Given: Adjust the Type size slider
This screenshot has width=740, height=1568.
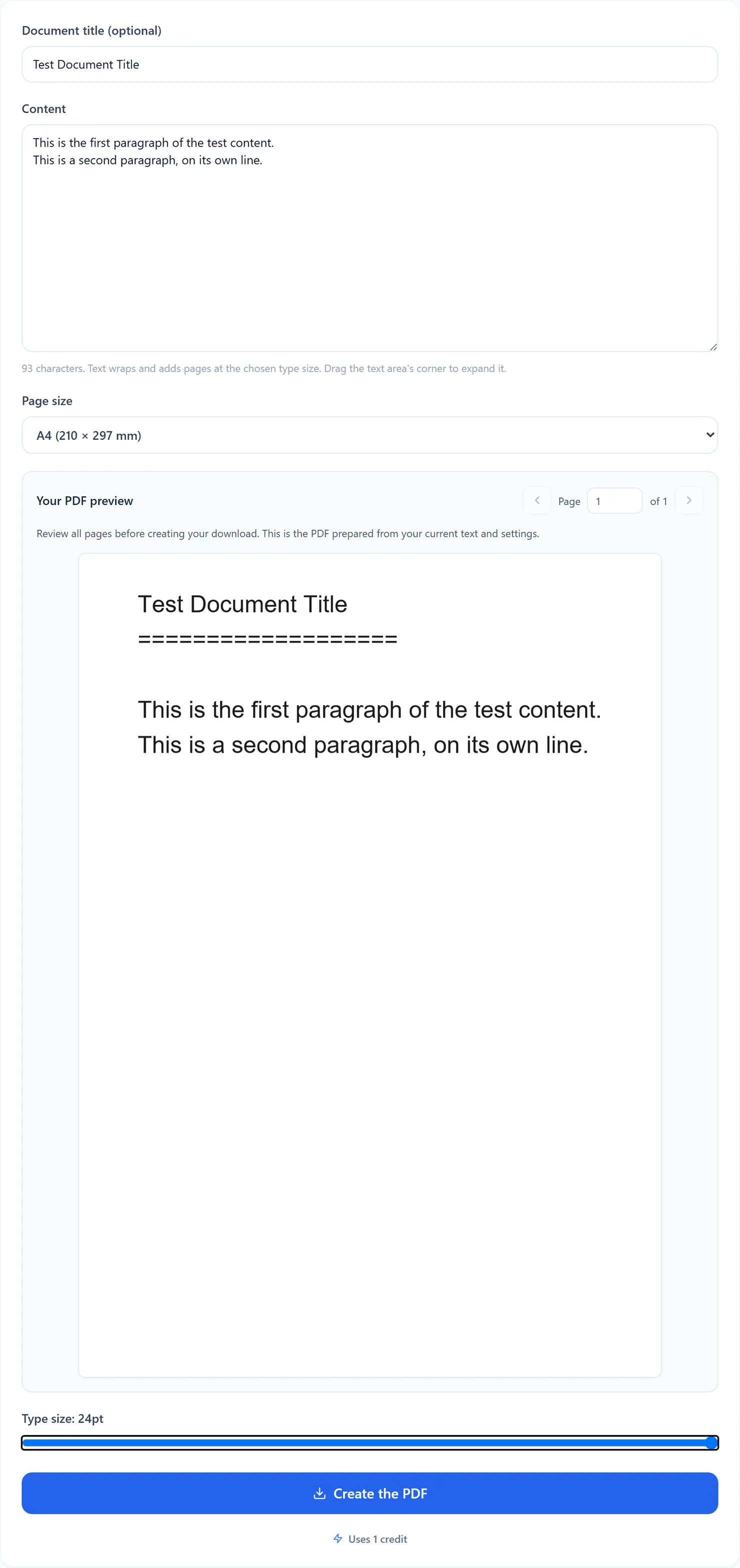Looking at the screenshot, I should point(369,1442).
